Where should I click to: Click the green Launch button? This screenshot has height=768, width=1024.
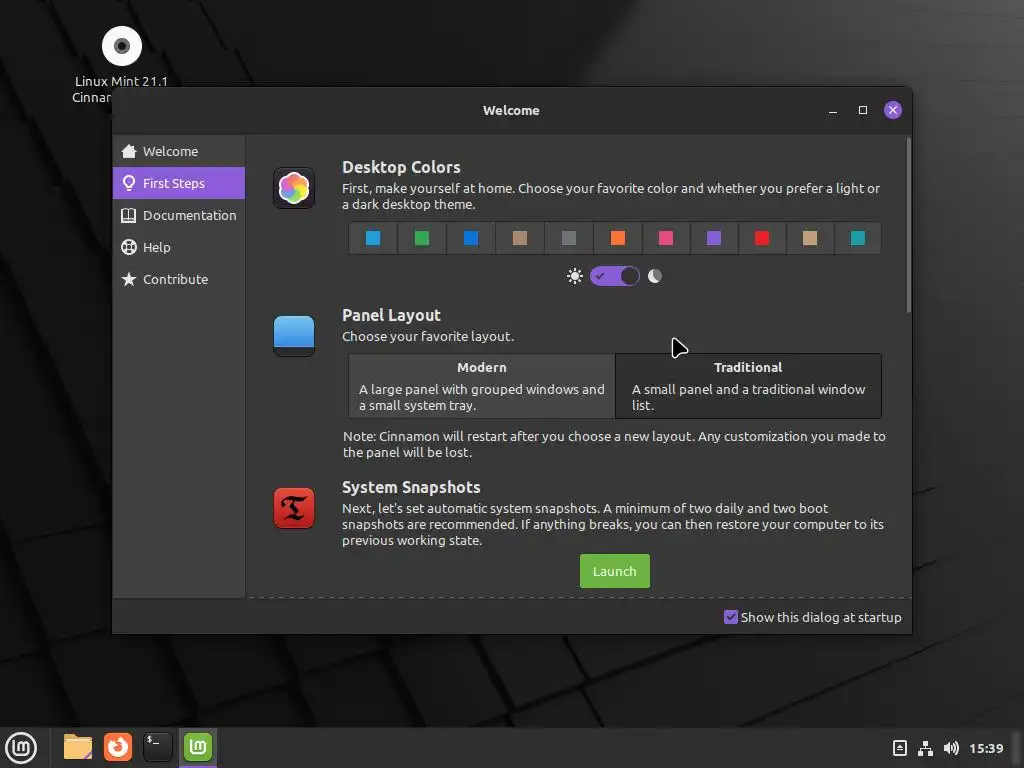pos(615,571)
